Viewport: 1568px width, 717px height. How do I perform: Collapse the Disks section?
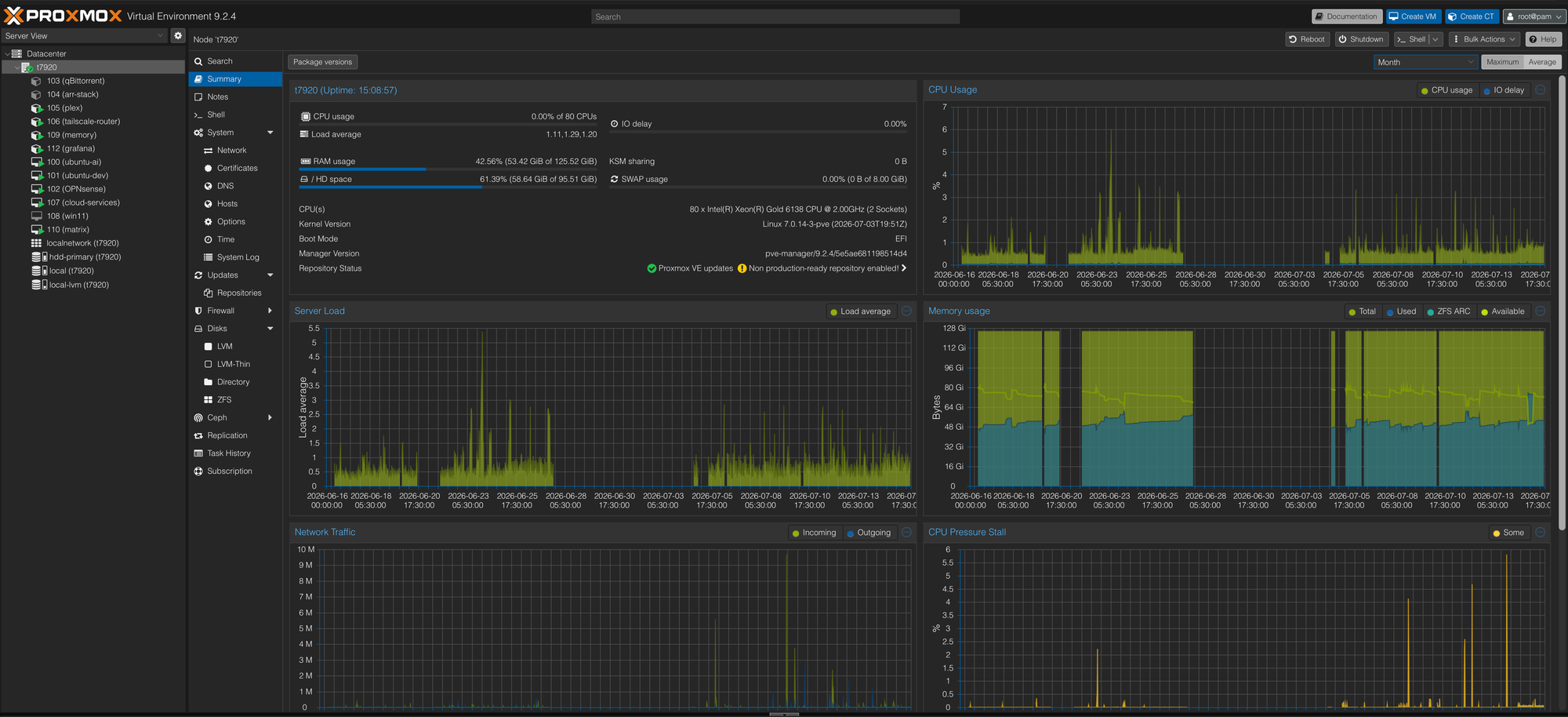[x=270, y=329]
